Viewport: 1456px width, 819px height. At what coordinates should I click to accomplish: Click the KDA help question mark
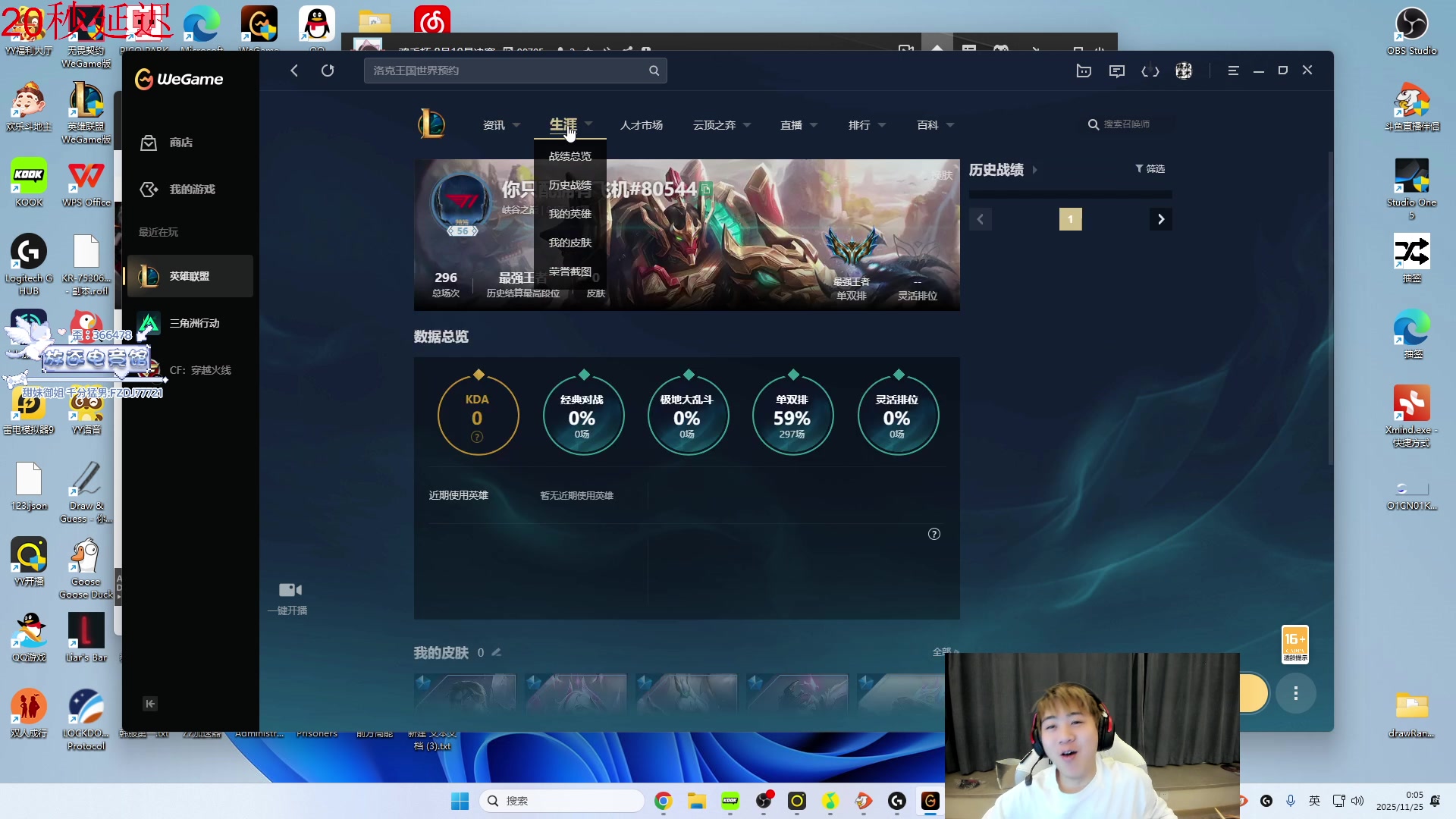point(477,437)
